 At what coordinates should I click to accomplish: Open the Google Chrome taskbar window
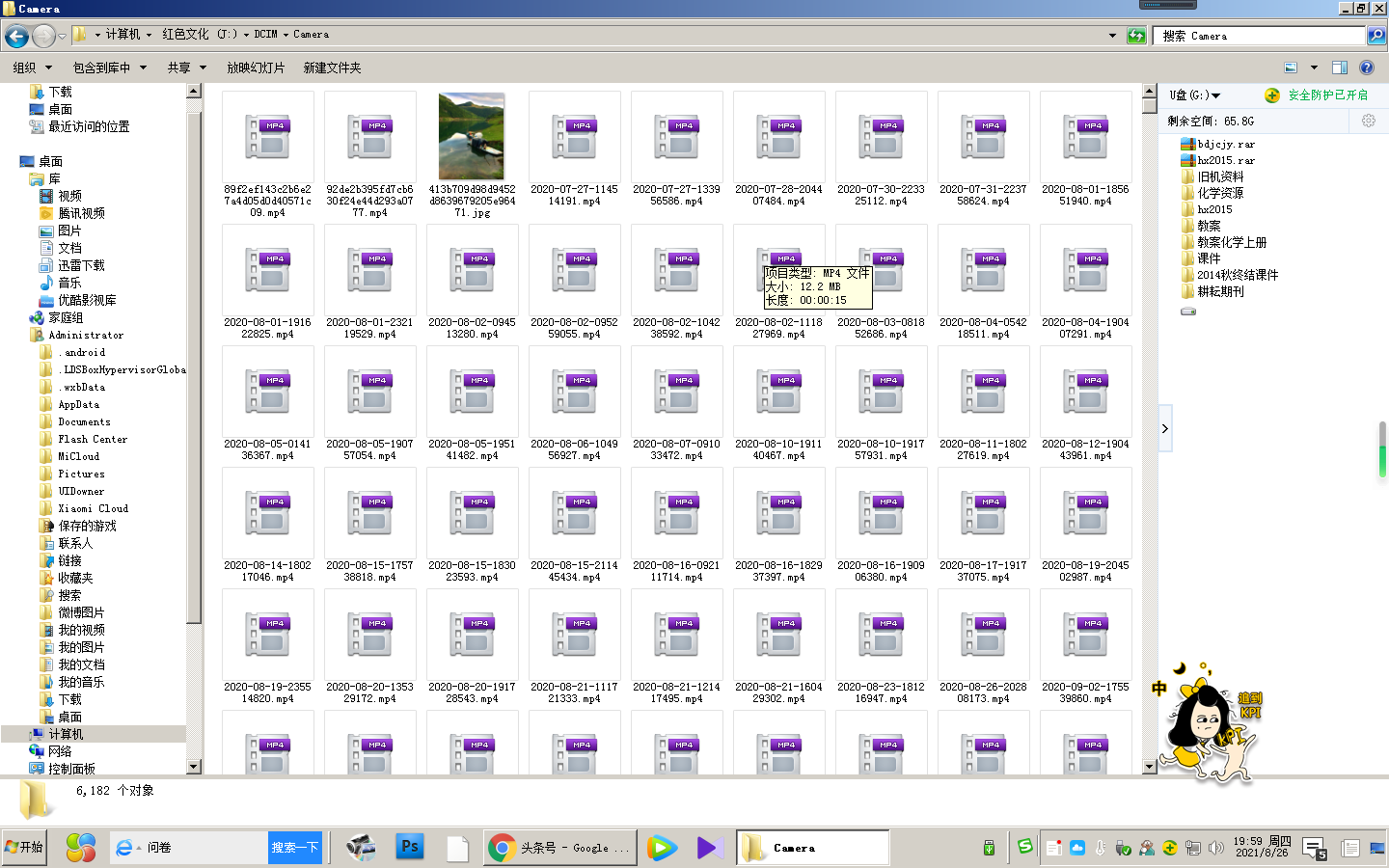pos(559,848)
